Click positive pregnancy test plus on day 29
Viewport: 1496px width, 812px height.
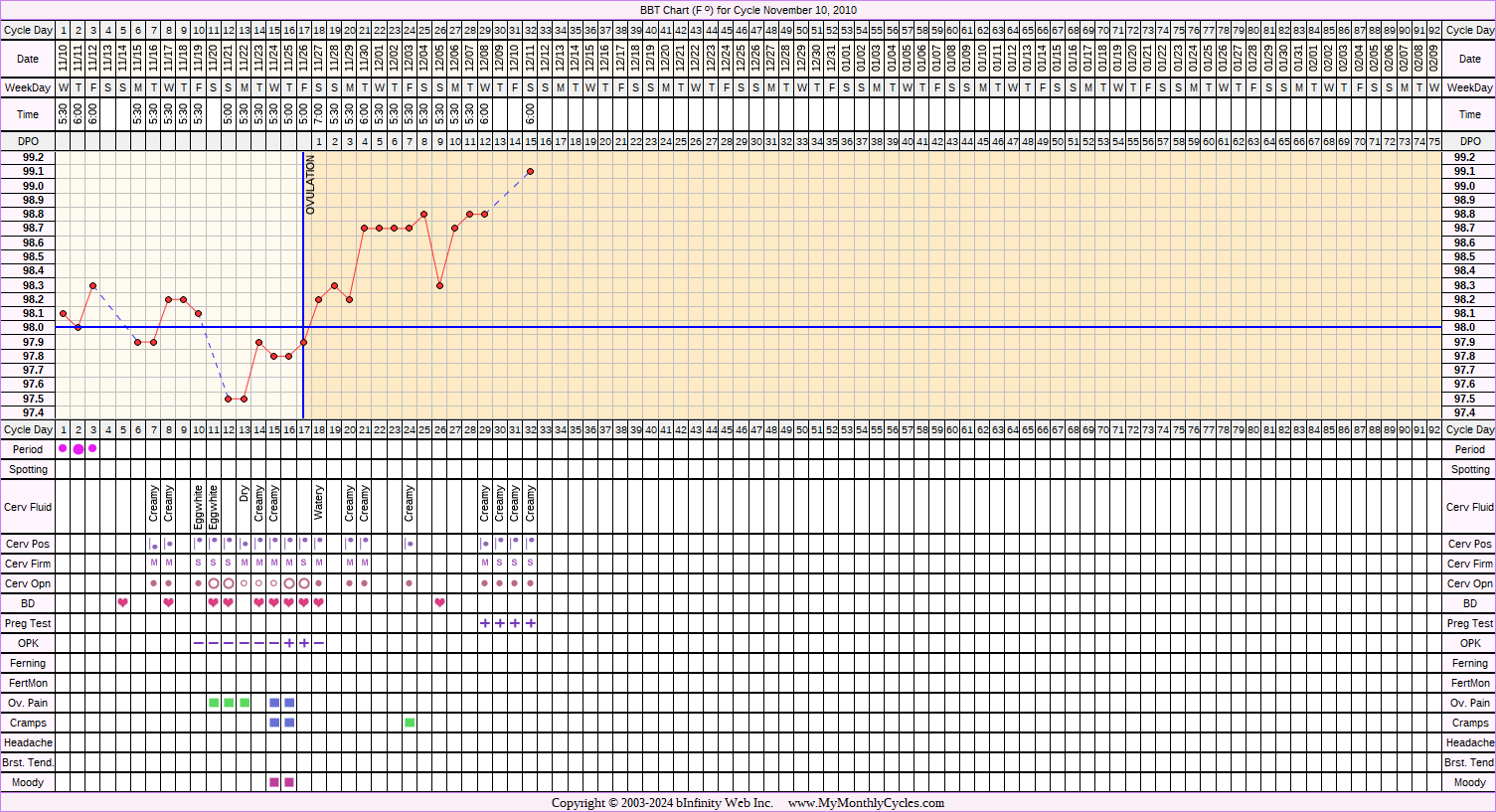(485, 623)
